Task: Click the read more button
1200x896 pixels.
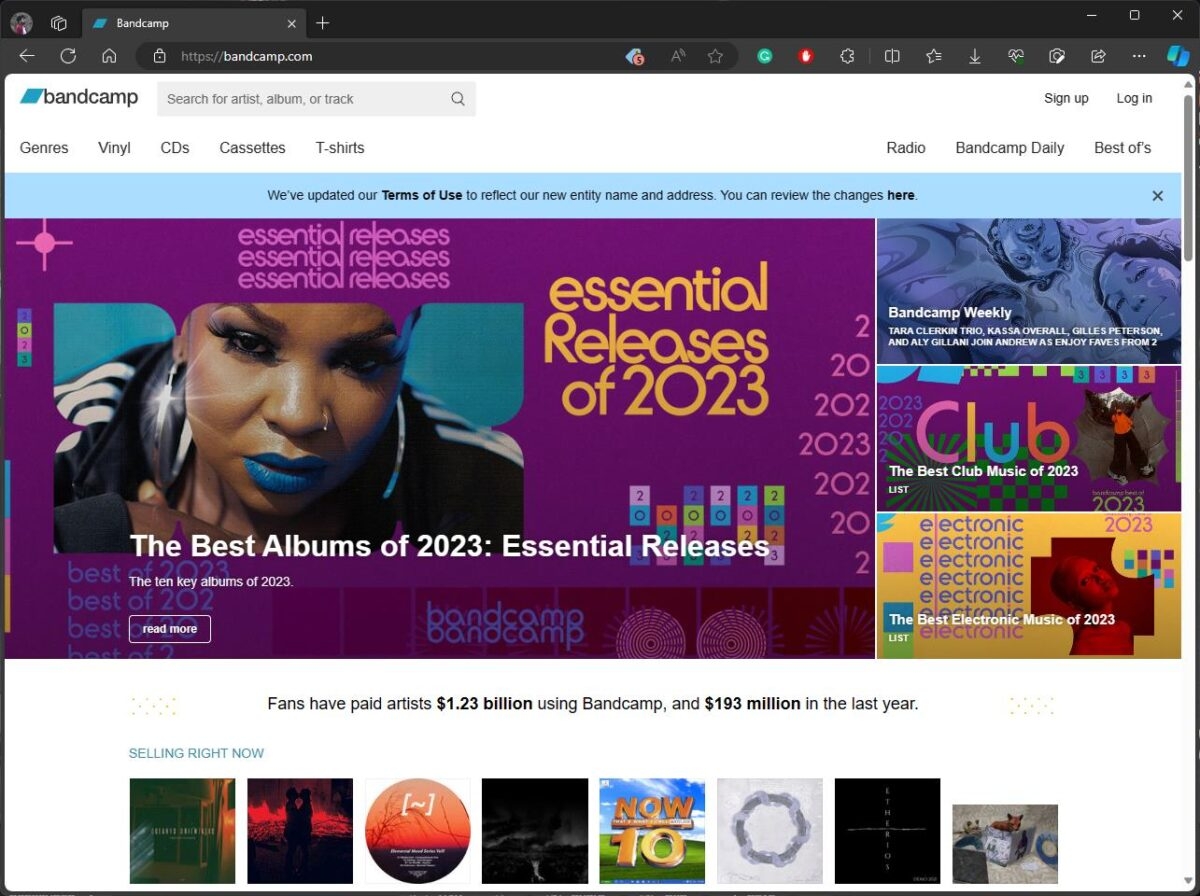Action: [169, 629]
